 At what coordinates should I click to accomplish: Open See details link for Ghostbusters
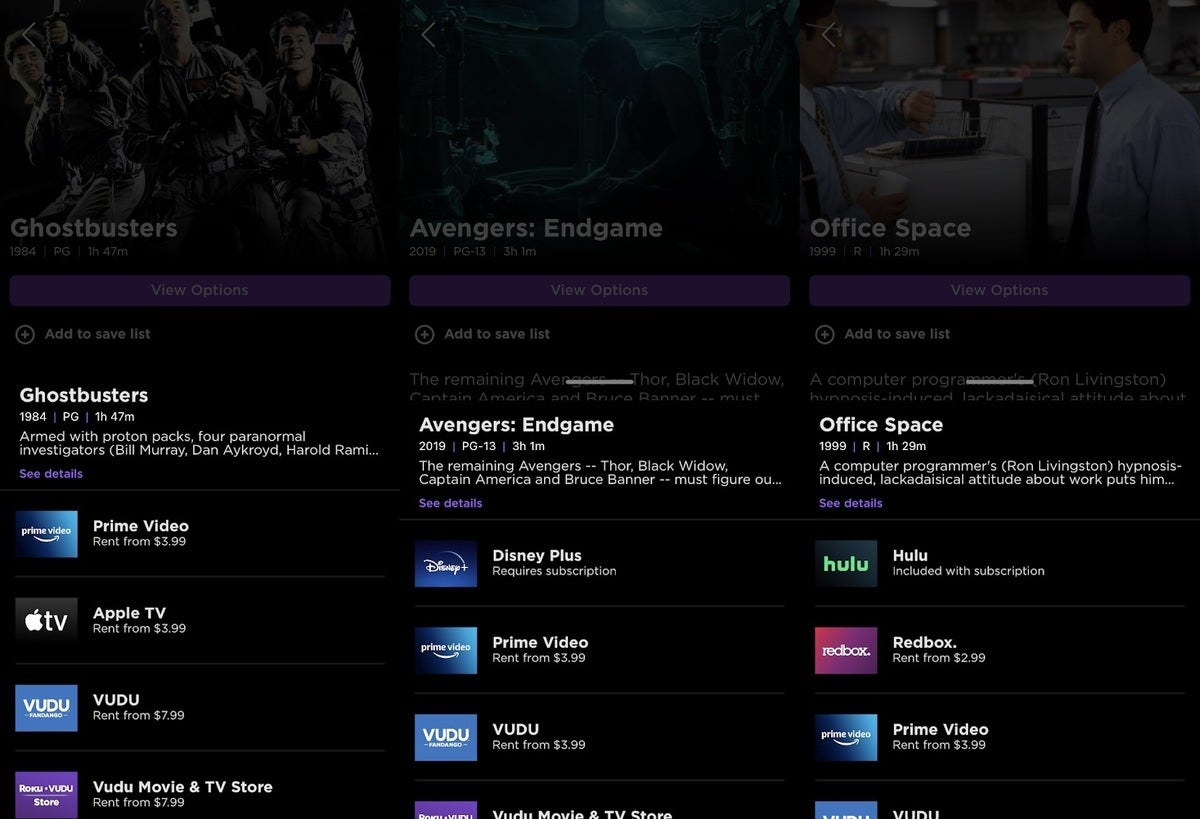[x=51, y=474]
